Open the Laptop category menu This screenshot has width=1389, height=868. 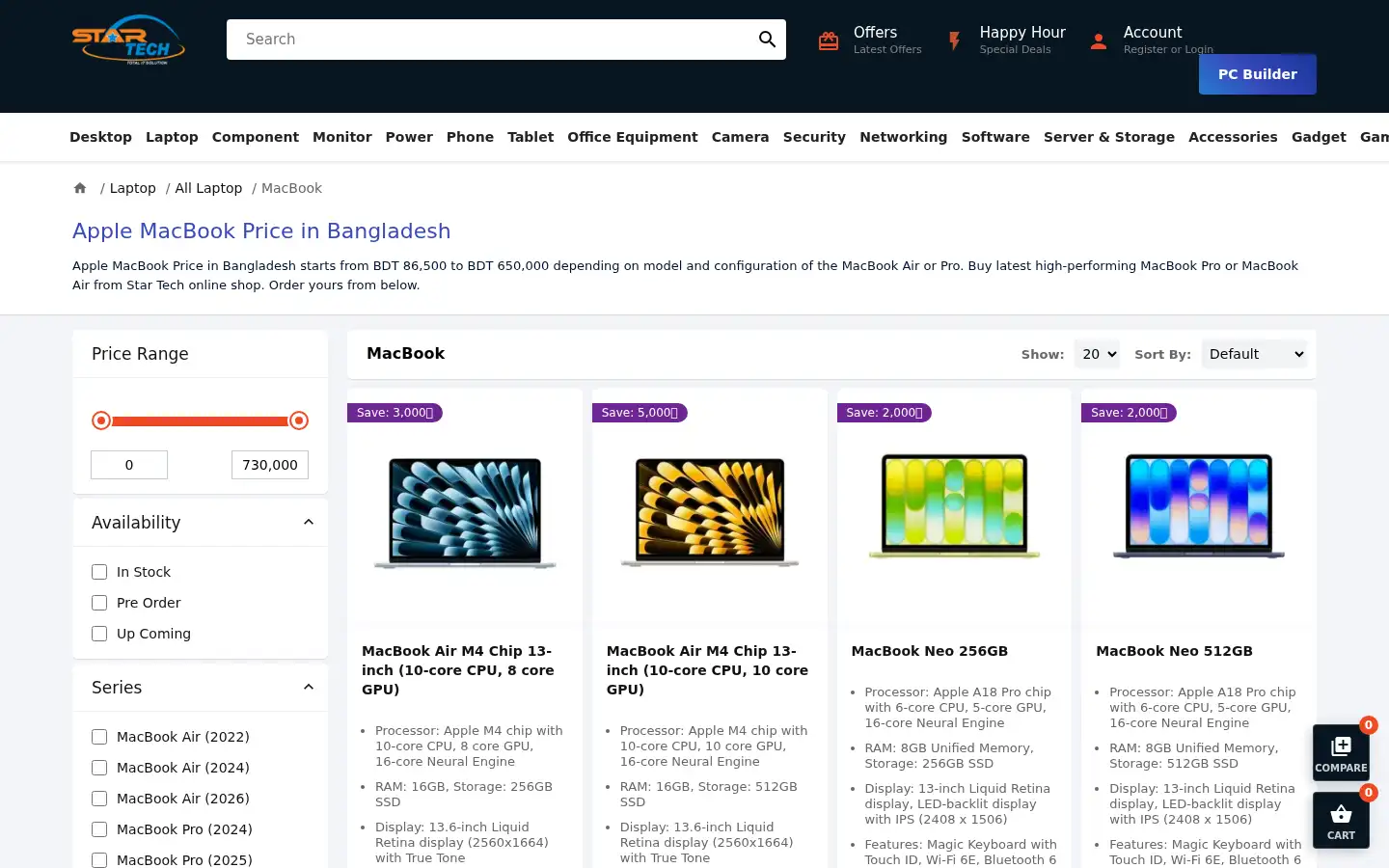tap(172, 137)
